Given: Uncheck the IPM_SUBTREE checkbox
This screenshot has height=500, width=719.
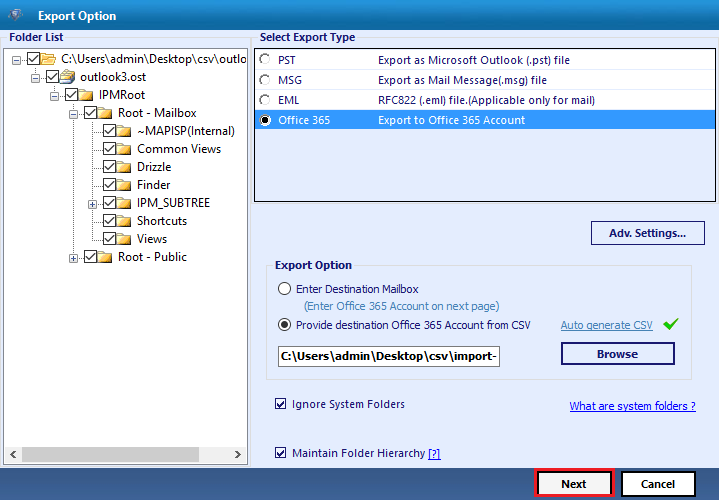Looking at the screenshot, I should [109, 203].
